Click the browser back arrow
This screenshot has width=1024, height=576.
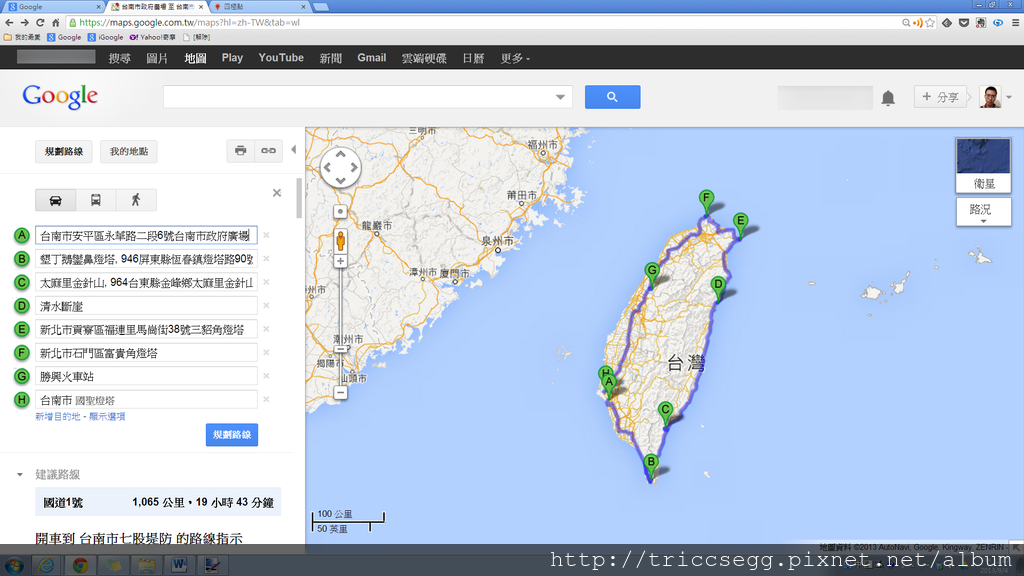coord(9,22)
